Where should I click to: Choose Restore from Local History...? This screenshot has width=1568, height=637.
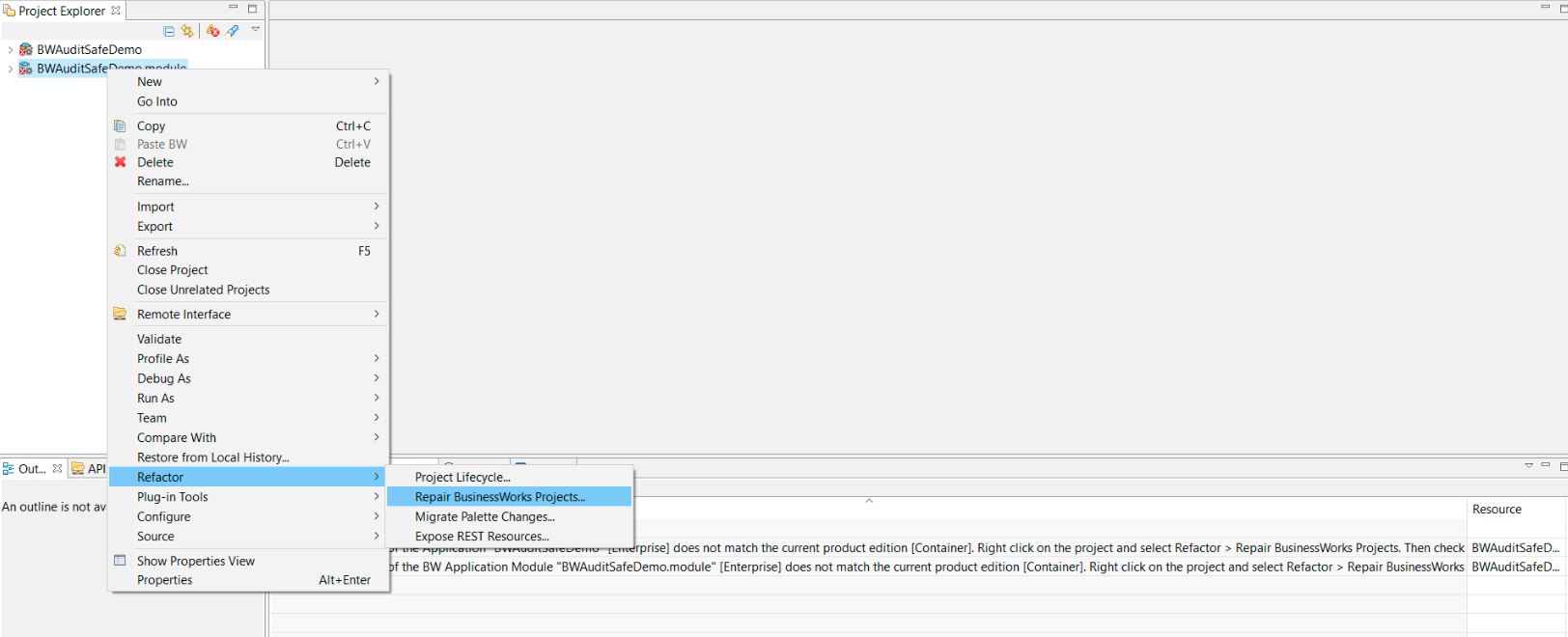249,457
